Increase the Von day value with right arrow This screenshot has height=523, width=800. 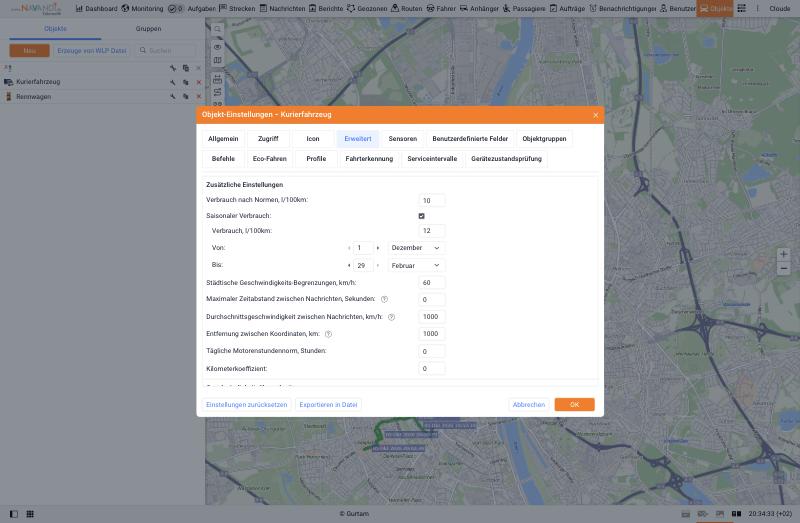[x=378, y=248]
